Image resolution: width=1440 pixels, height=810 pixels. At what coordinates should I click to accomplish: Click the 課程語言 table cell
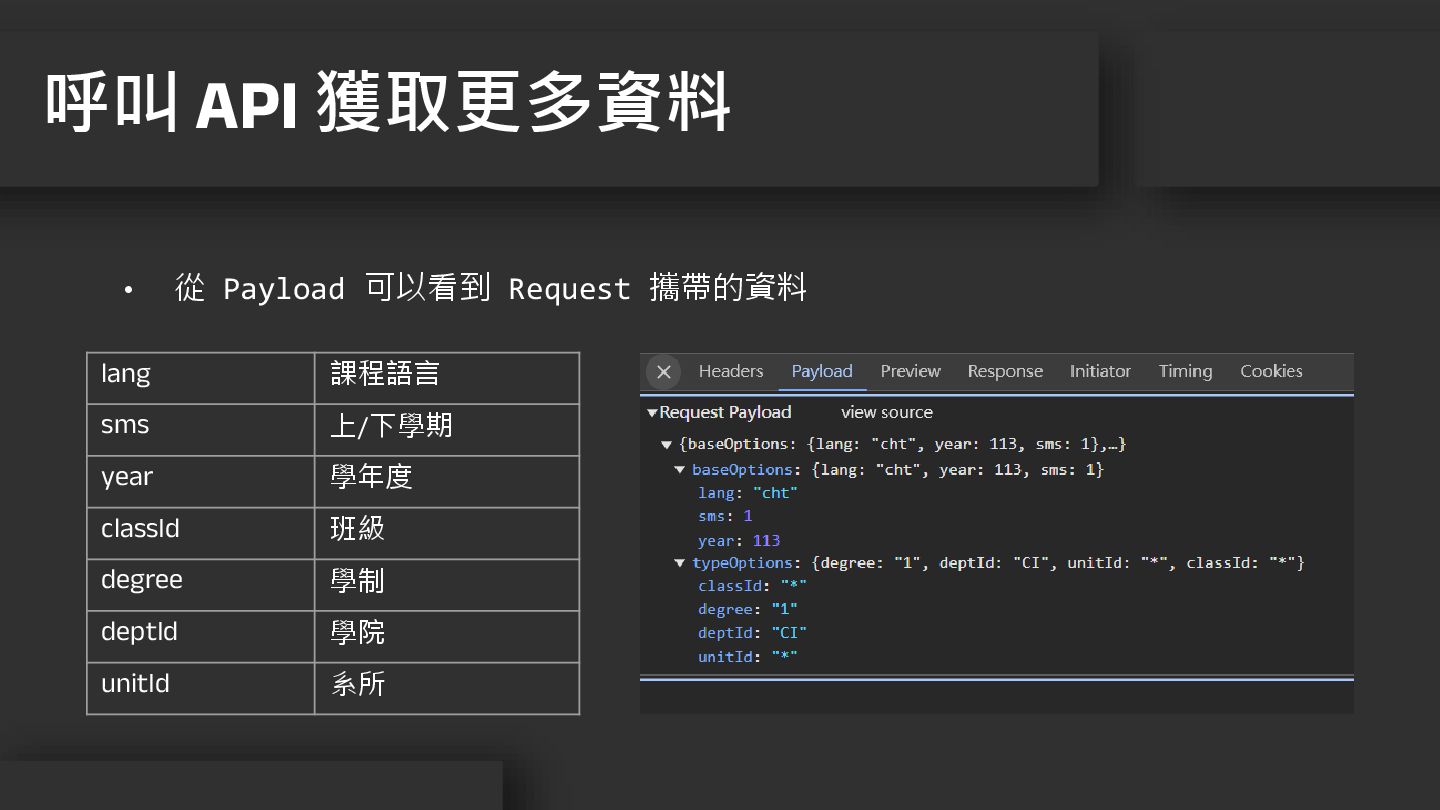point(446,378)
